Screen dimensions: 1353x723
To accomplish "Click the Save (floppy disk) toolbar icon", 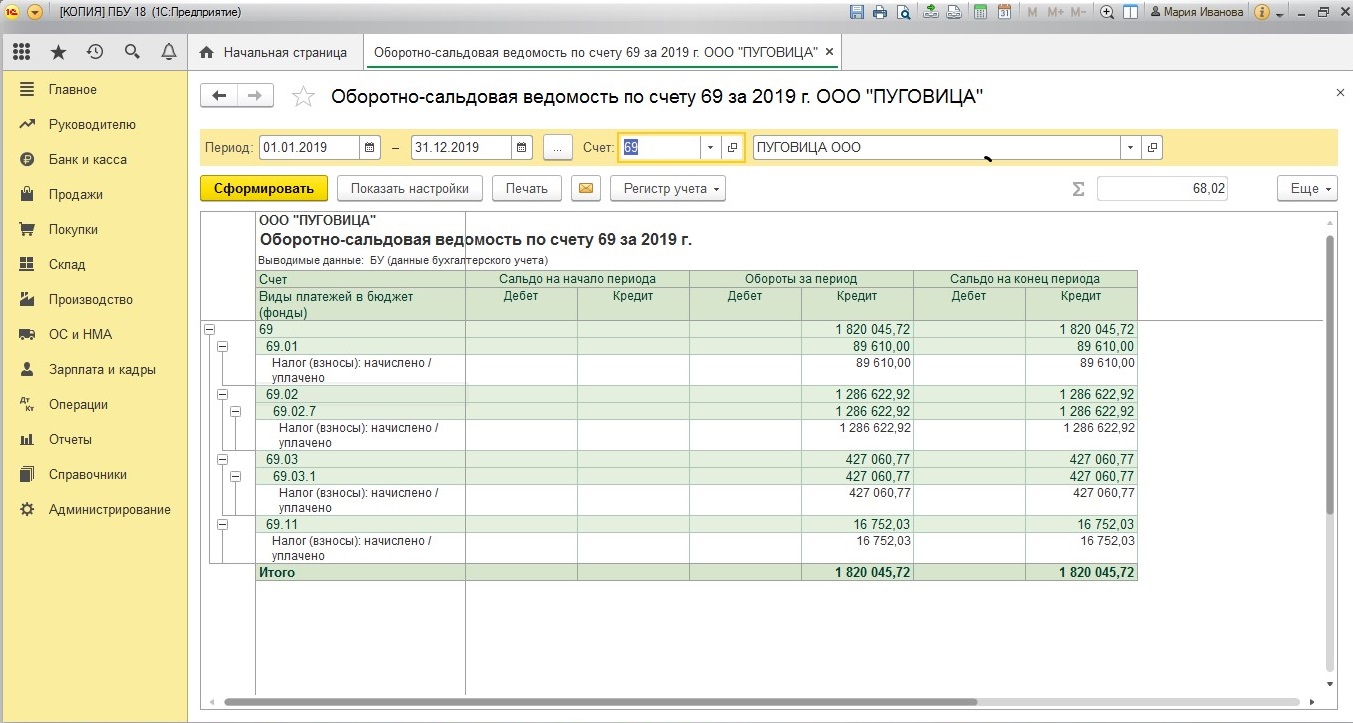I will (x=857, y=13).
